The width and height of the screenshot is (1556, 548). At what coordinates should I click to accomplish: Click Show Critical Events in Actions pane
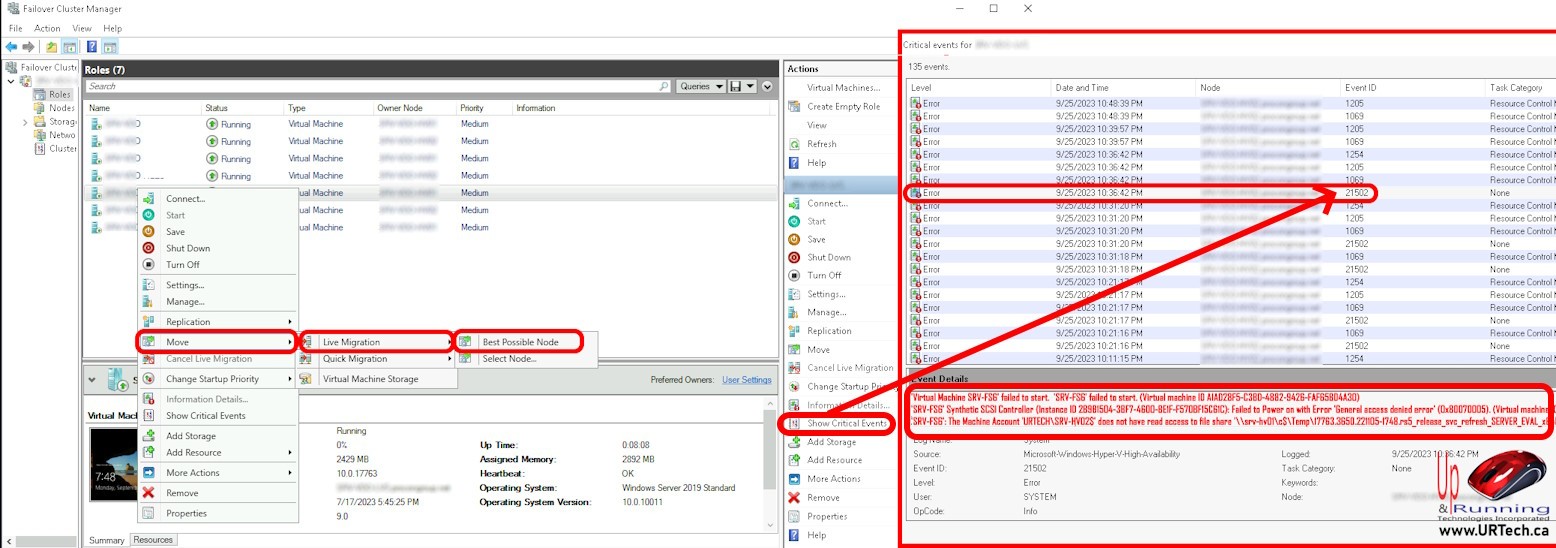pyautogui.click(x=846, y=424)
